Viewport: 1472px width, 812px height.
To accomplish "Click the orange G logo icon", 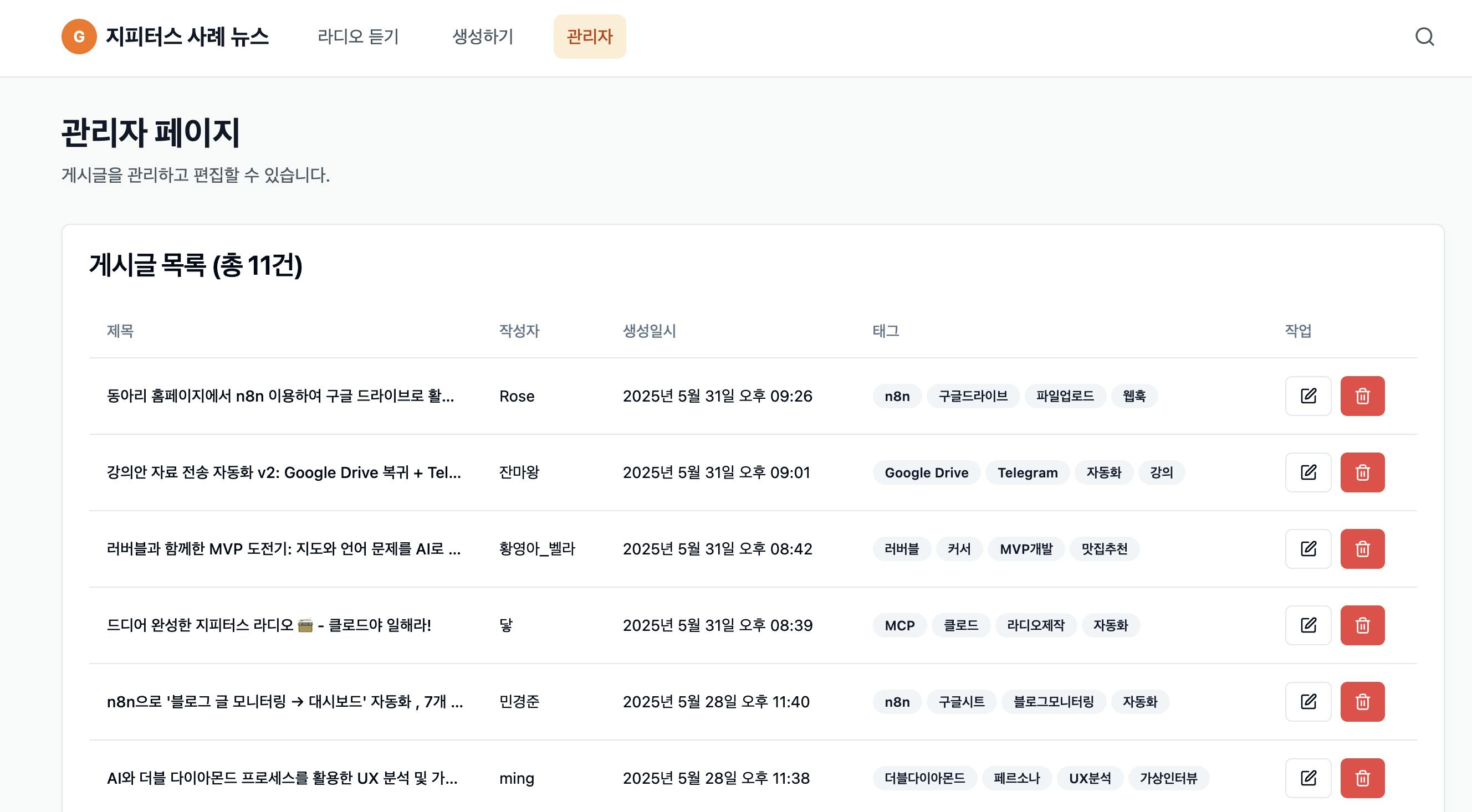I will pyautogui.click(x=79, y=37).
